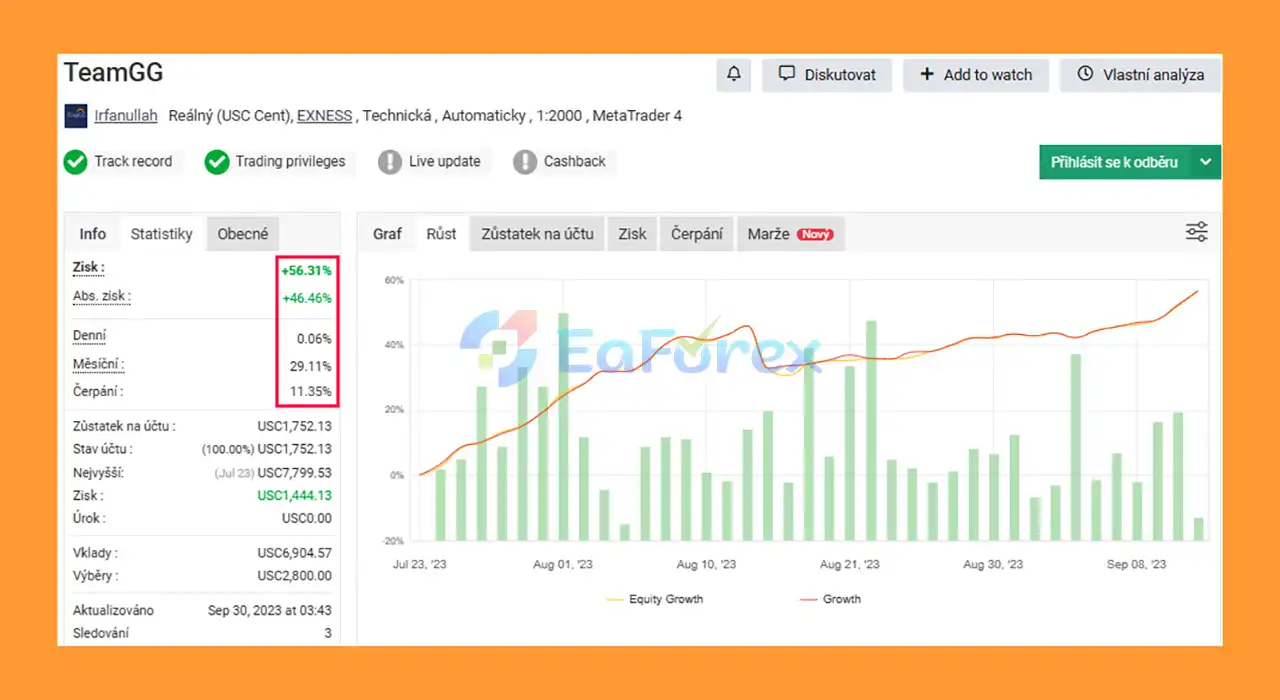Open the EXNESS broker link
Viewport: 1280px width, 700px height.
click(324, 116)
